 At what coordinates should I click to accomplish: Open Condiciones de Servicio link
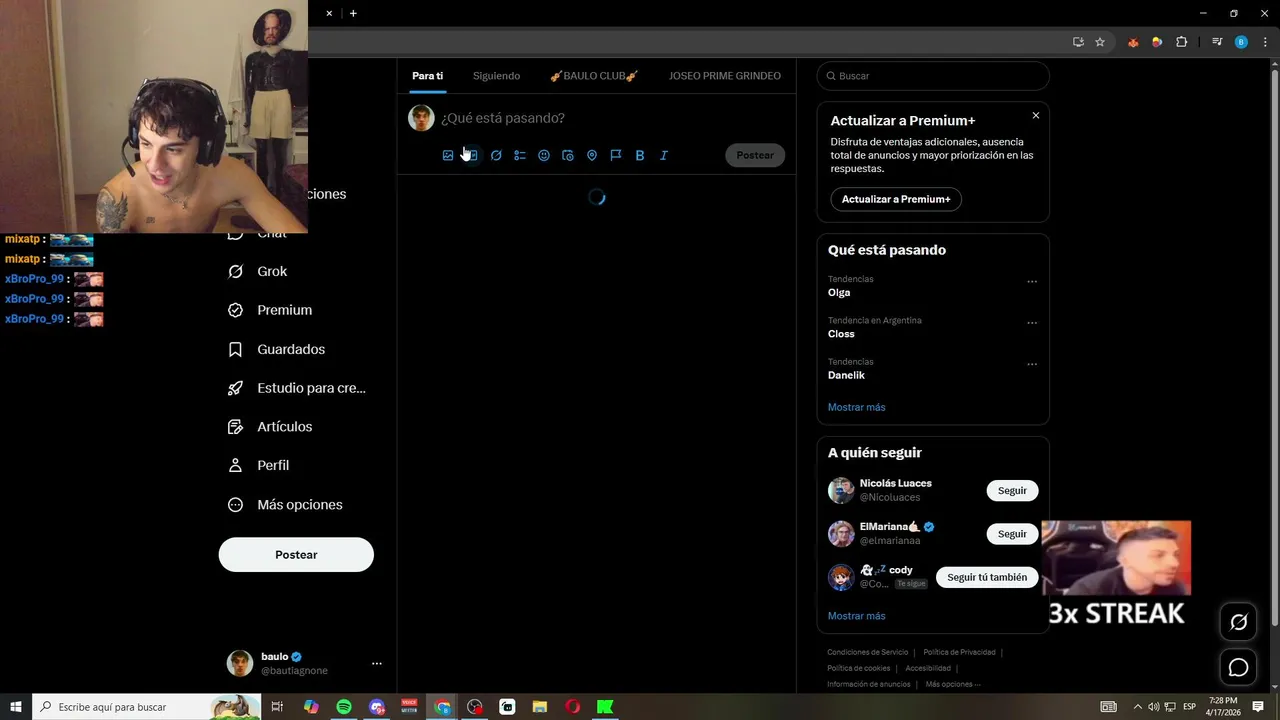[x=868, y=652]
